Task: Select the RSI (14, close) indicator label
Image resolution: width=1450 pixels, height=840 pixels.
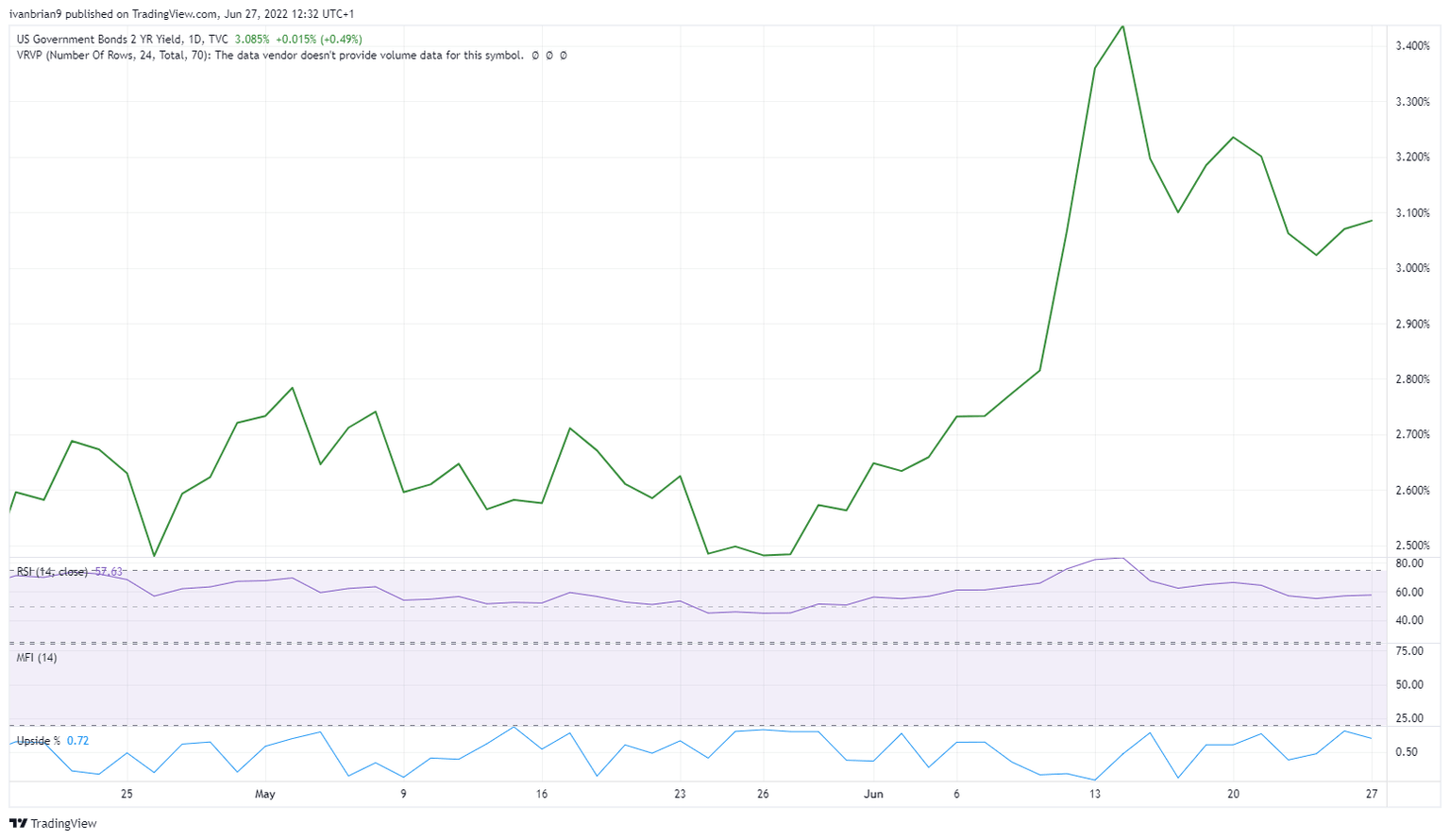Action: tap(52, 572)
